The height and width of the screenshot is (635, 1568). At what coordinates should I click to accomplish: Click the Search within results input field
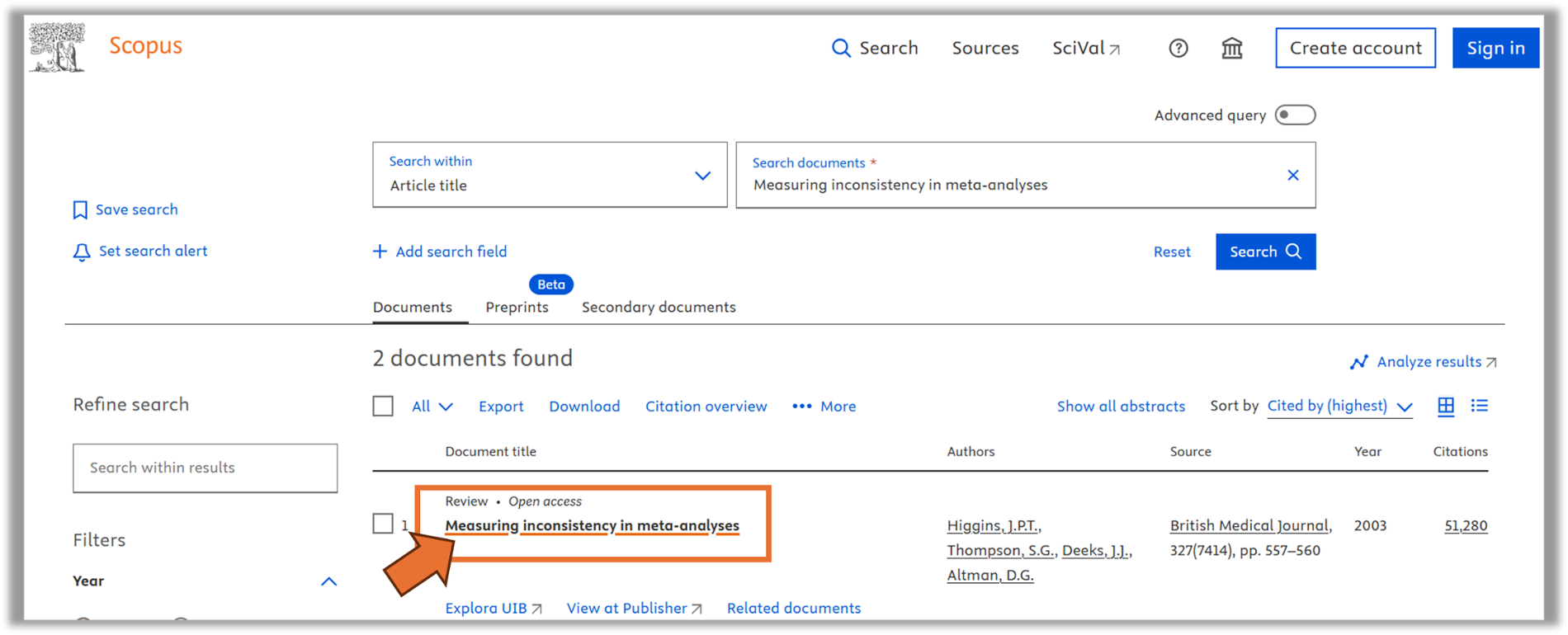coord(205,468)
